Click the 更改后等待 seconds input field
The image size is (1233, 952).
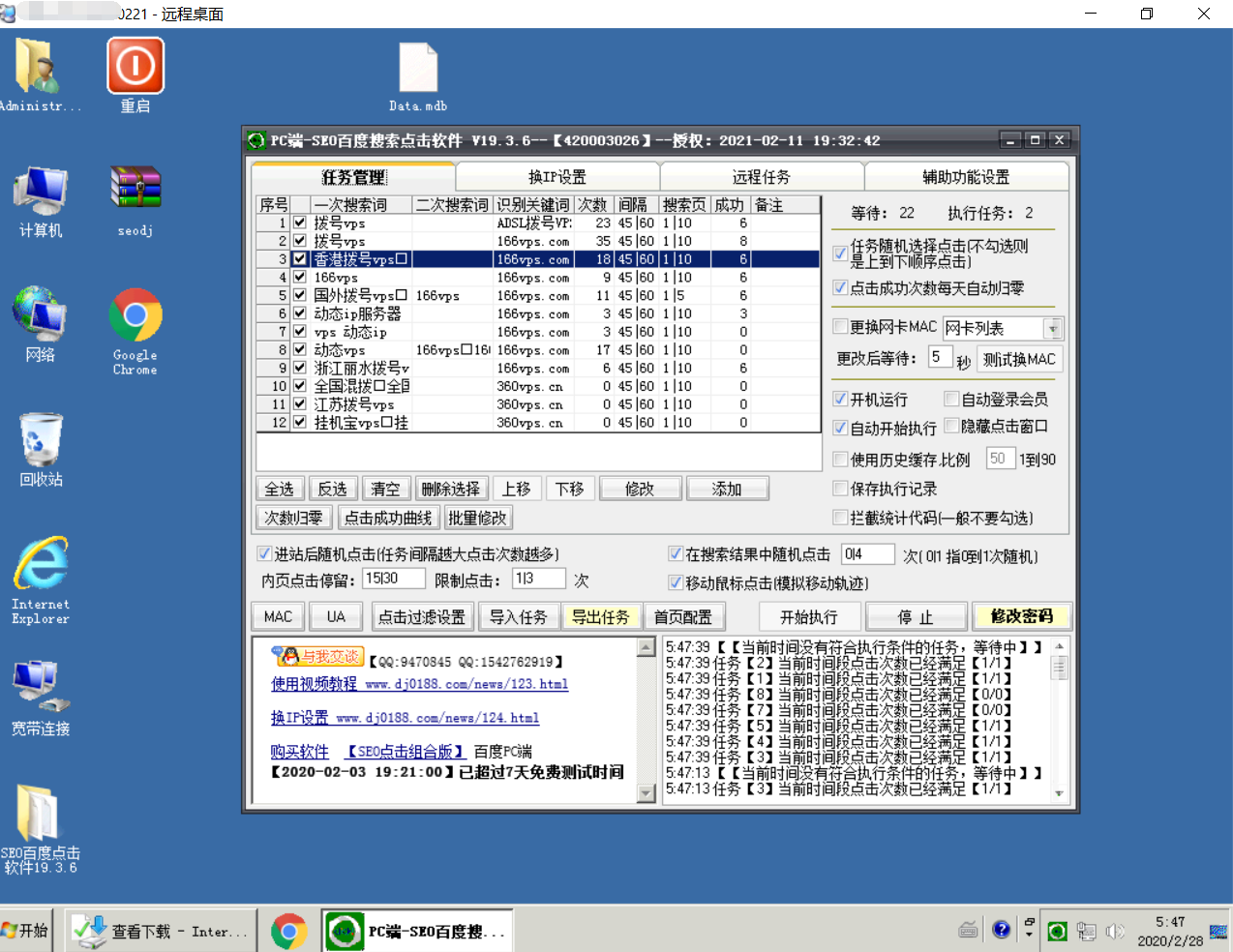click(x=940, y=357)
